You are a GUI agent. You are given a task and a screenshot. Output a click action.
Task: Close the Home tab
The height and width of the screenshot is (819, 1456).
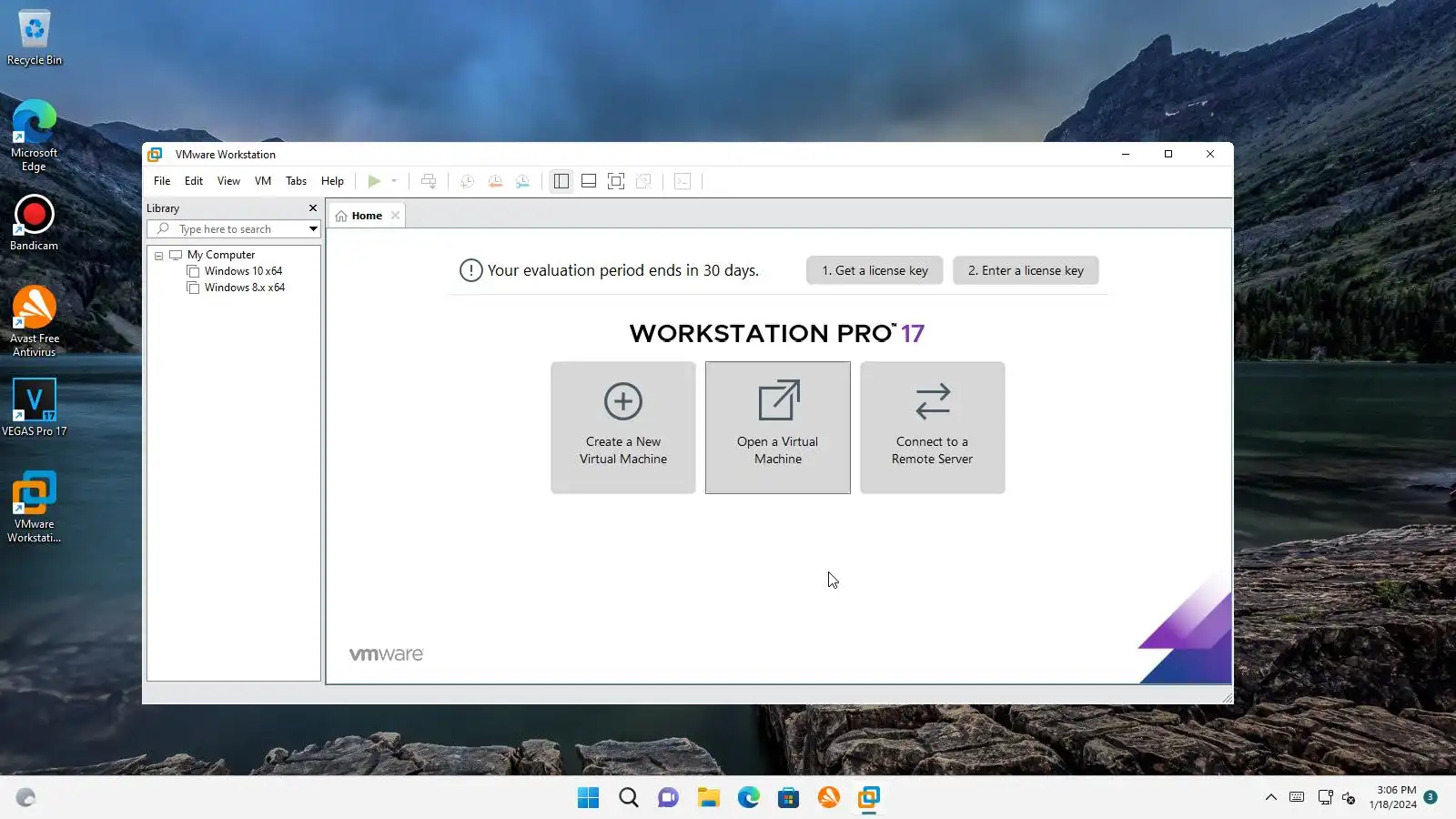[x=395, y=216]
